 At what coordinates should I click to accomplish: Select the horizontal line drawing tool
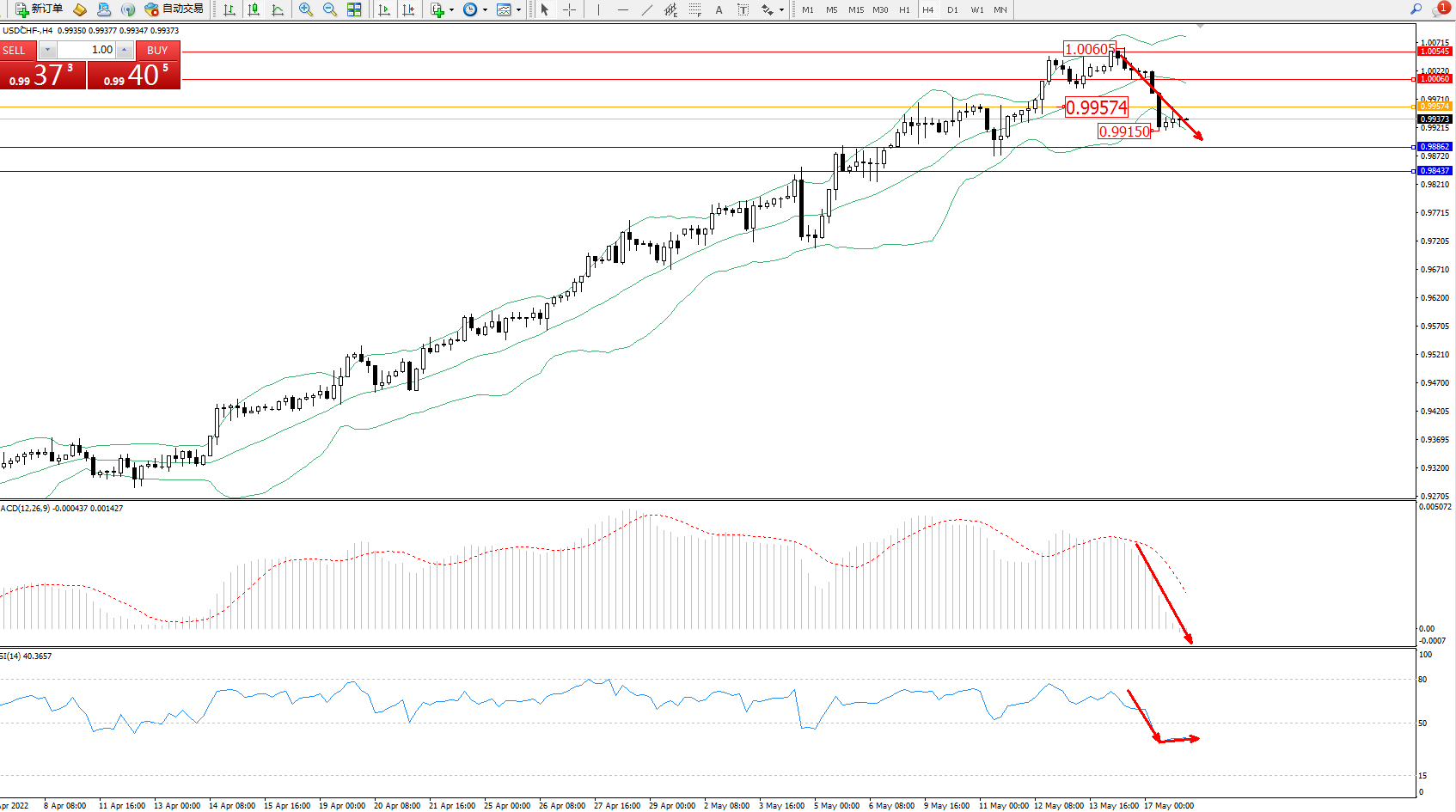click(x=622, y=9)
